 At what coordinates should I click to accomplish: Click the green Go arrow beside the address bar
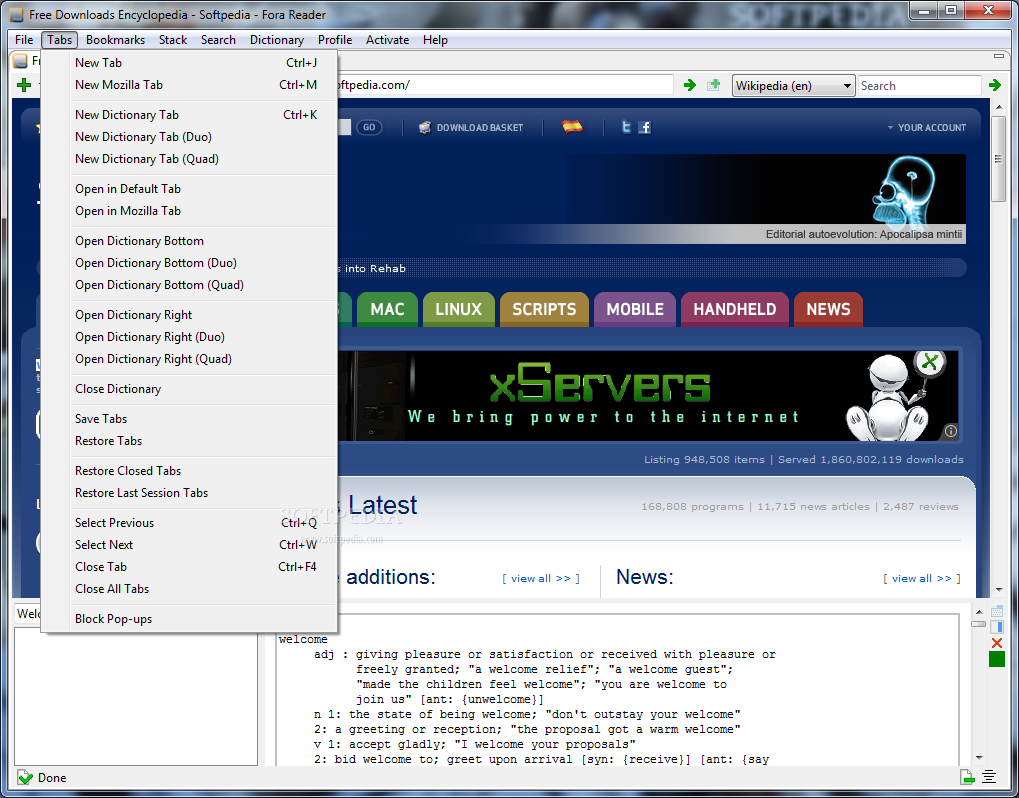tap(690, 85)
